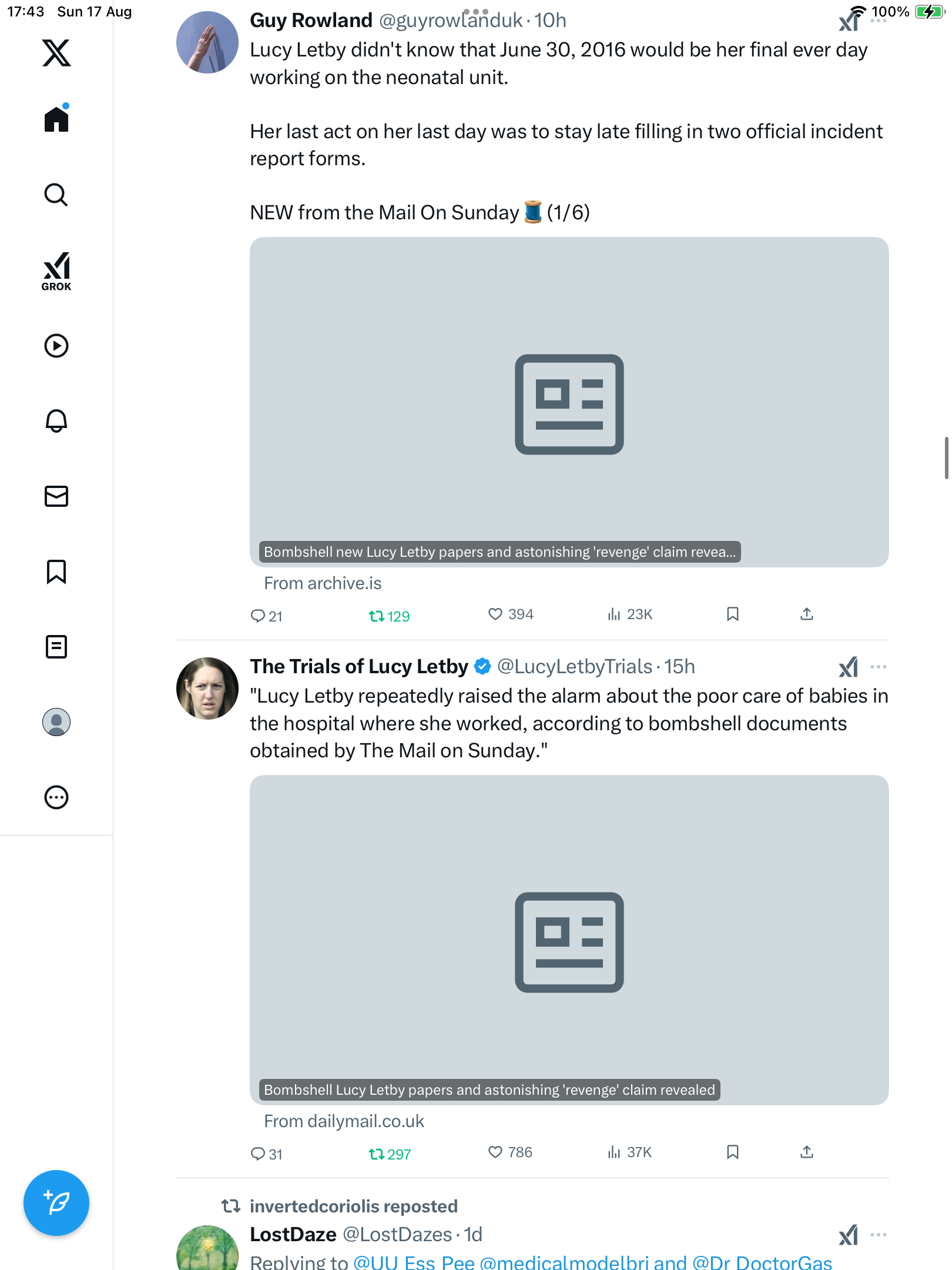Open Notifications bell icon

56,420
